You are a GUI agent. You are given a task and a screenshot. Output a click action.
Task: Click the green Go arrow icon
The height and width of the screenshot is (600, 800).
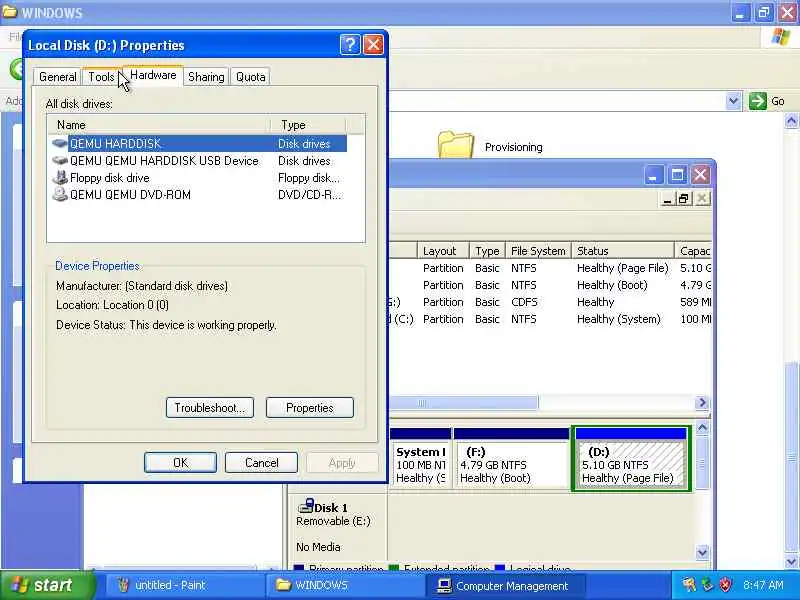(x=758, y=101)
